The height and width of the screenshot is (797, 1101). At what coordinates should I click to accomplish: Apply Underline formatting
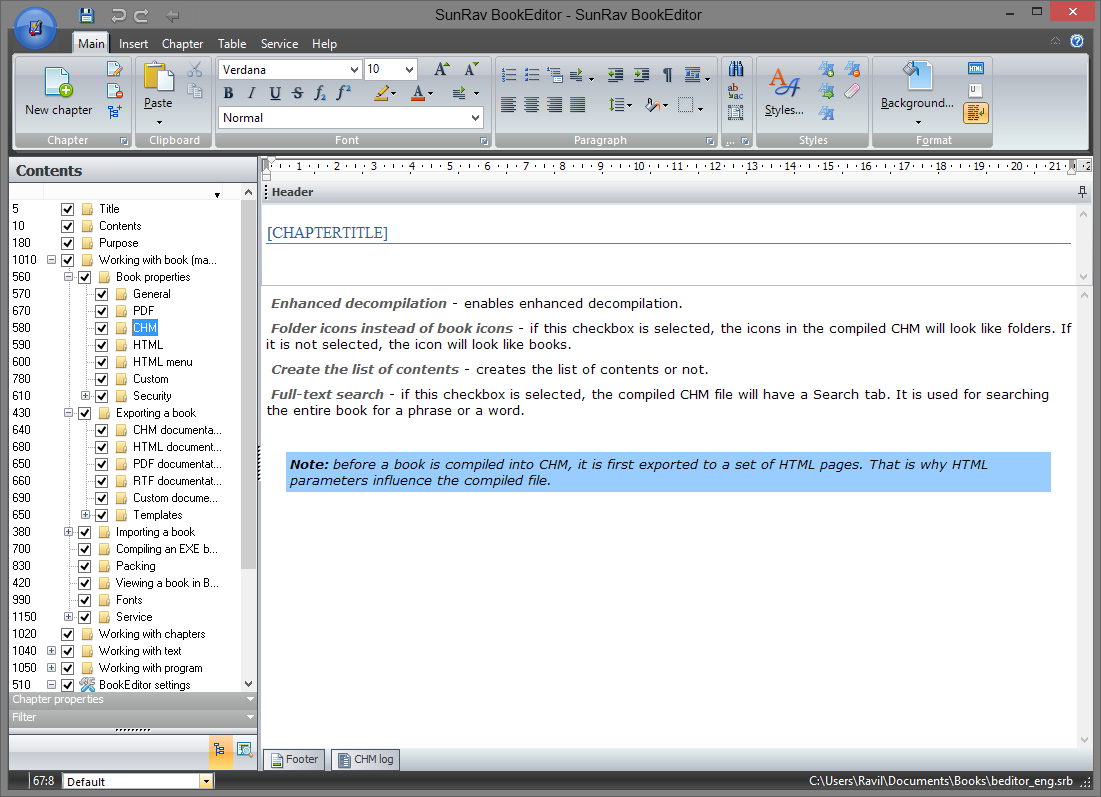pos(275,93)
